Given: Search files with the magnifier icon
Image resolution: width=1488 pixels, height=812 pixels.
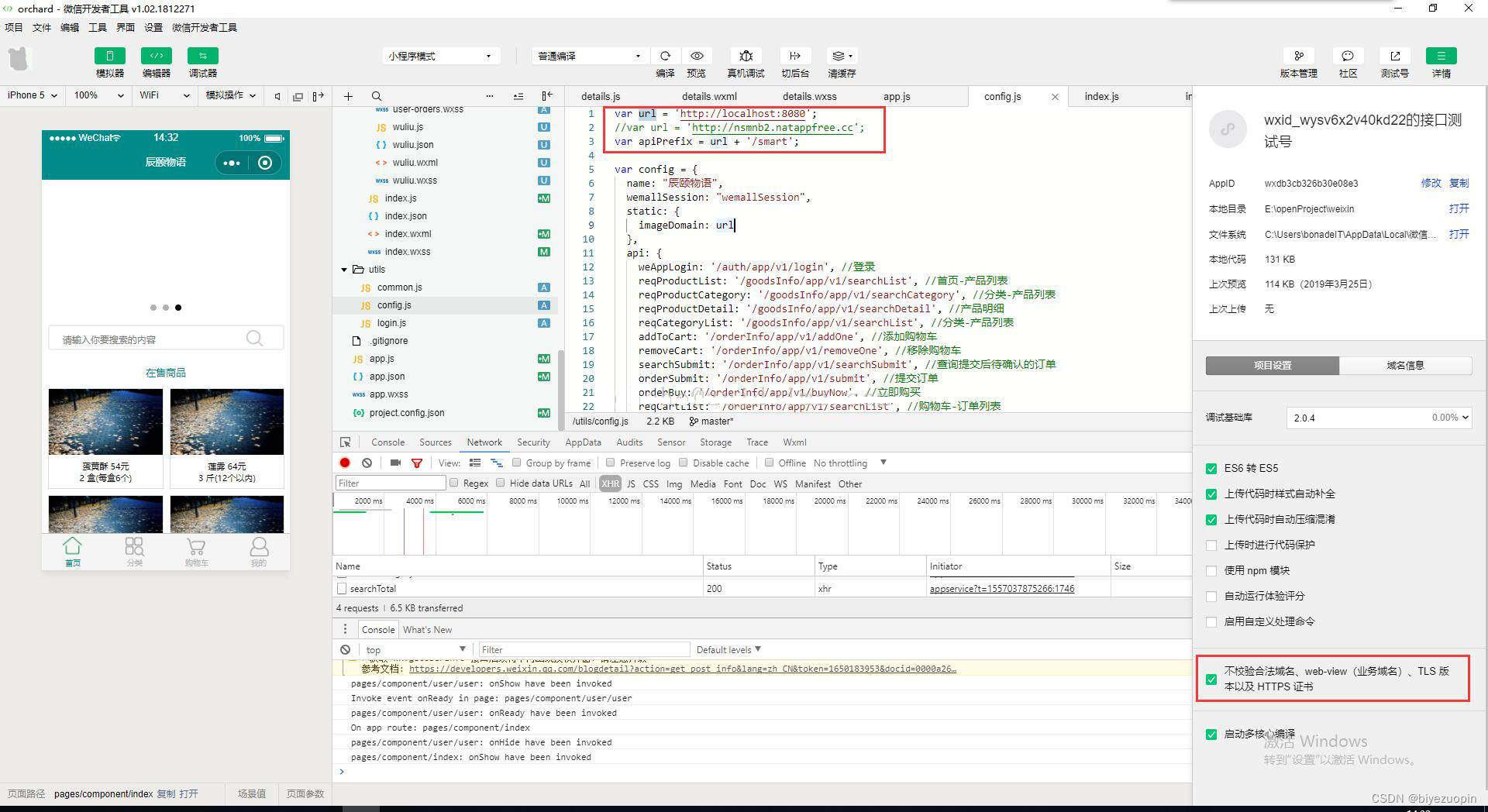Looking at the screenshot, I should pos(376,96).
